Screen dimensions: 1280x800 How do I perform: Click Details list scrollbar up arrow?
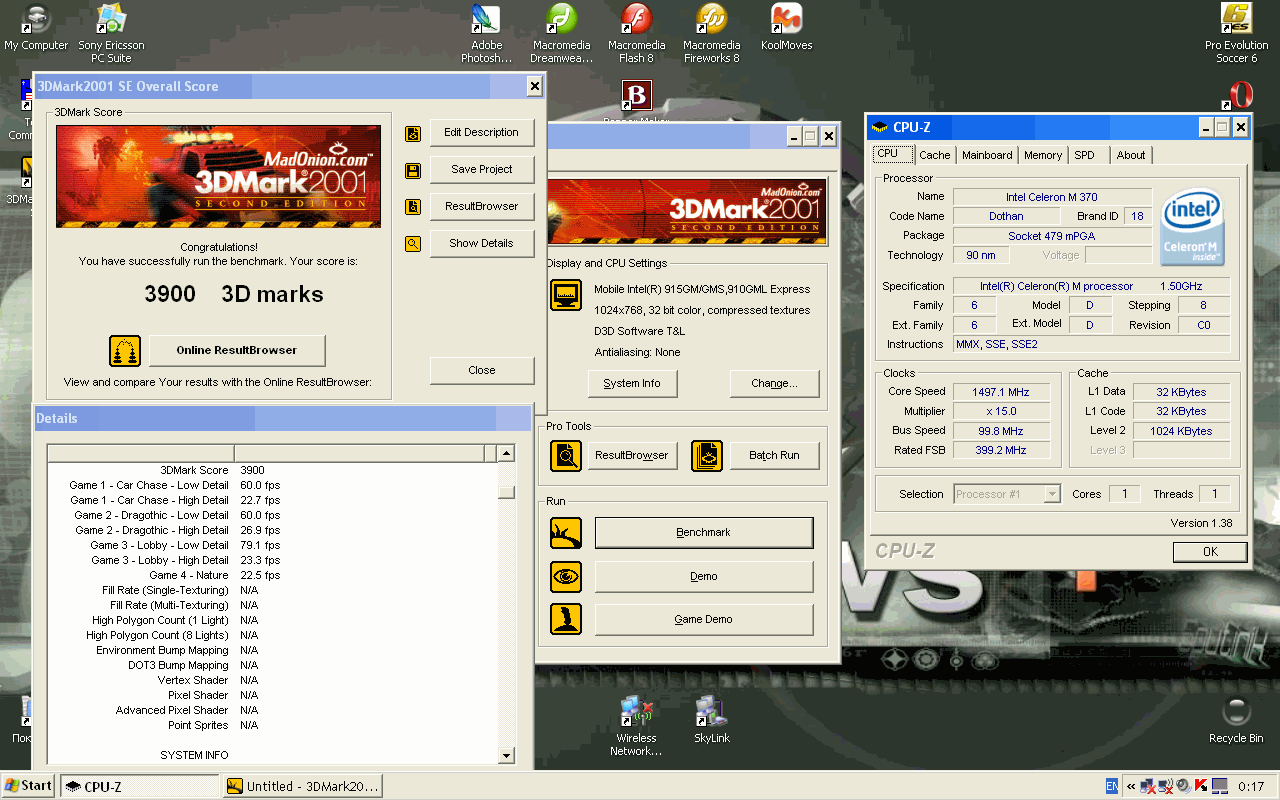pos(506,454)
